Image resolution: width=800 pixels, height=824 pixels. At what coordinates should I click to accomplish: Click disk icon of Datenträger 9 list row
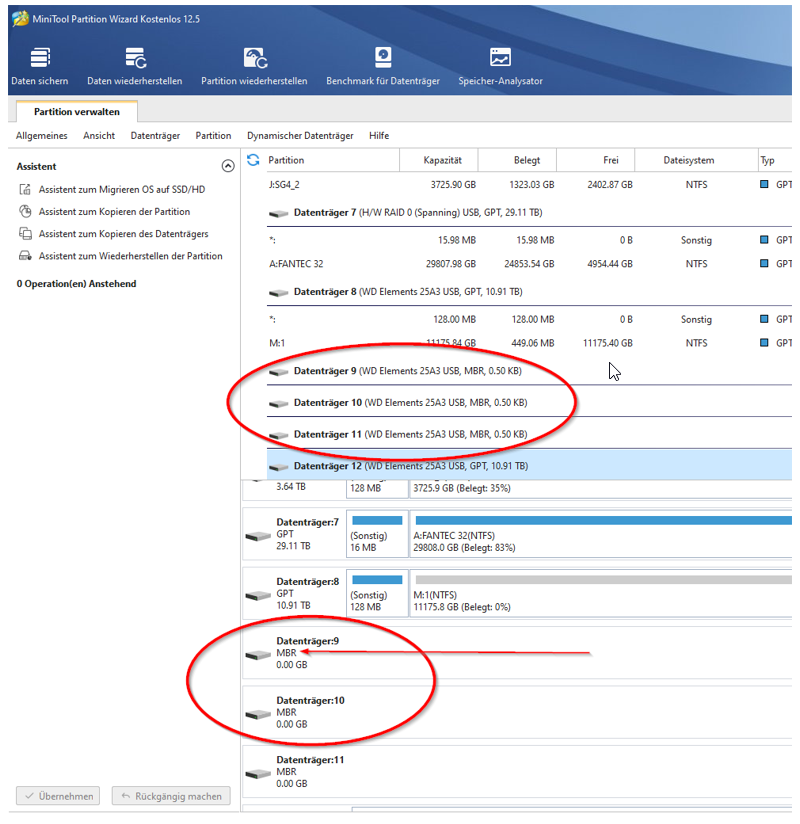click(279, 372)
